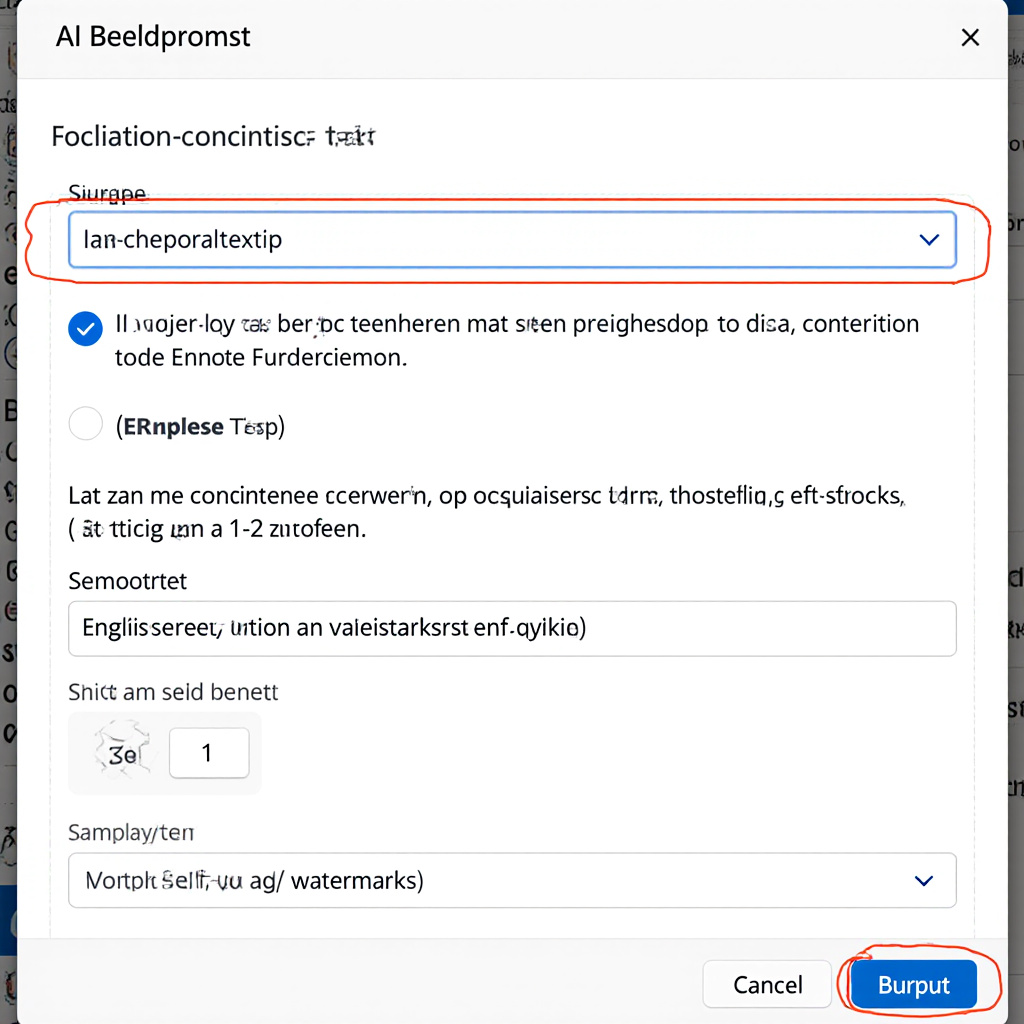Screen dimensions: 1024x1024
Task: Open the Ian-cheporaltextip dropdown
Action: 512,240
